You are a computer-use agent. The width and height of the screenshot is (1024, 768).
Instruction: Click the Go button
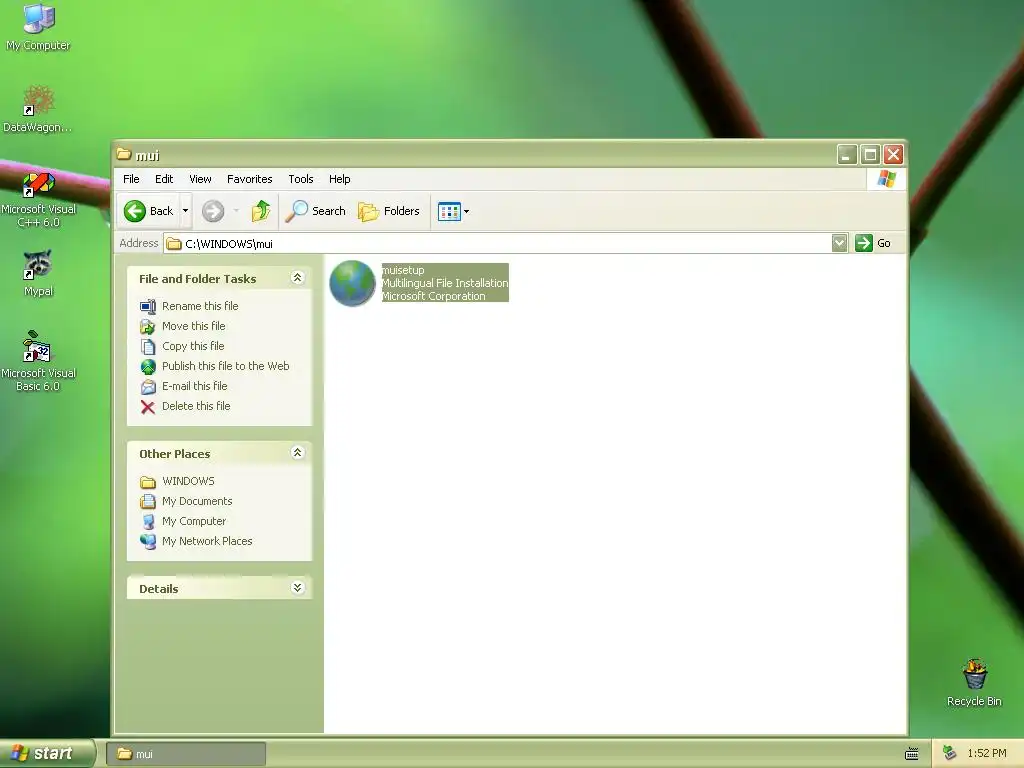tap(873, 243)
